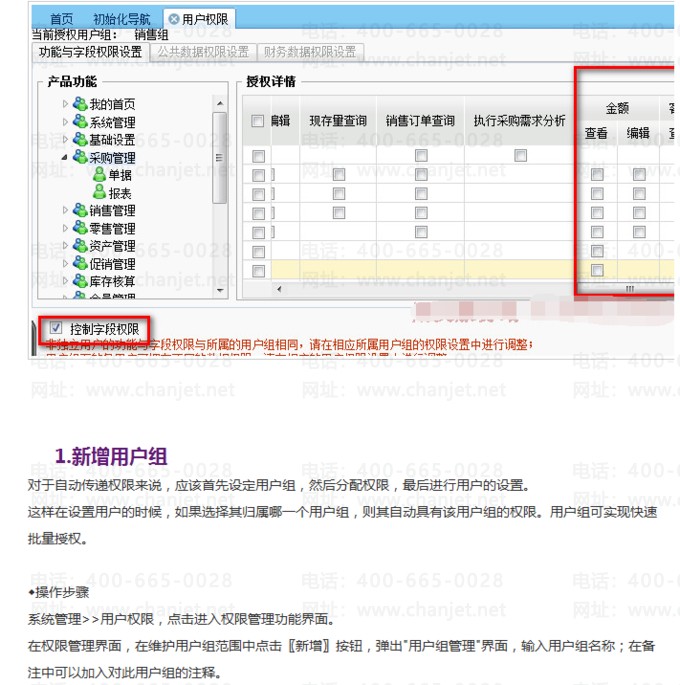Click the 库存核算 group icon
Screen dimensions: 680x685
pos(80,281)
